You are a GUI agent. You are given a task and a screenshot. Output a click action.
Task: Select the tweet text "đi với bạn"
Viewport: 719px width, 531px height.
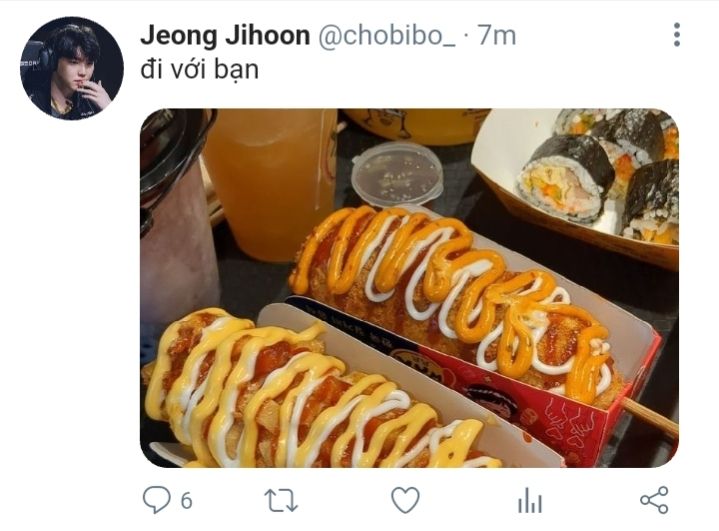[199, 70]
